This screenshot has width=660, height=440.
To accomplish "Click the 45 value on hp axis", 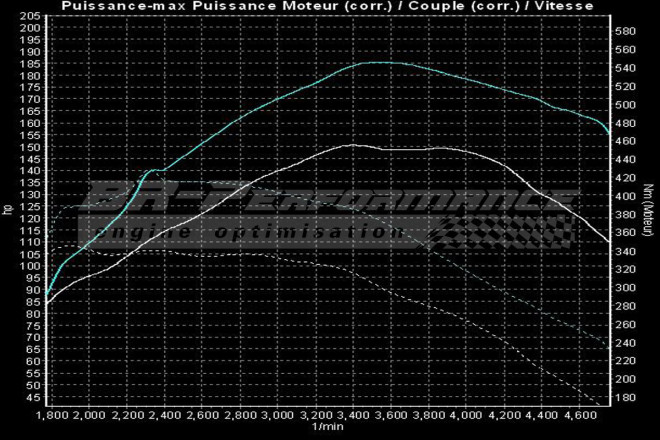I will point(32,397).
